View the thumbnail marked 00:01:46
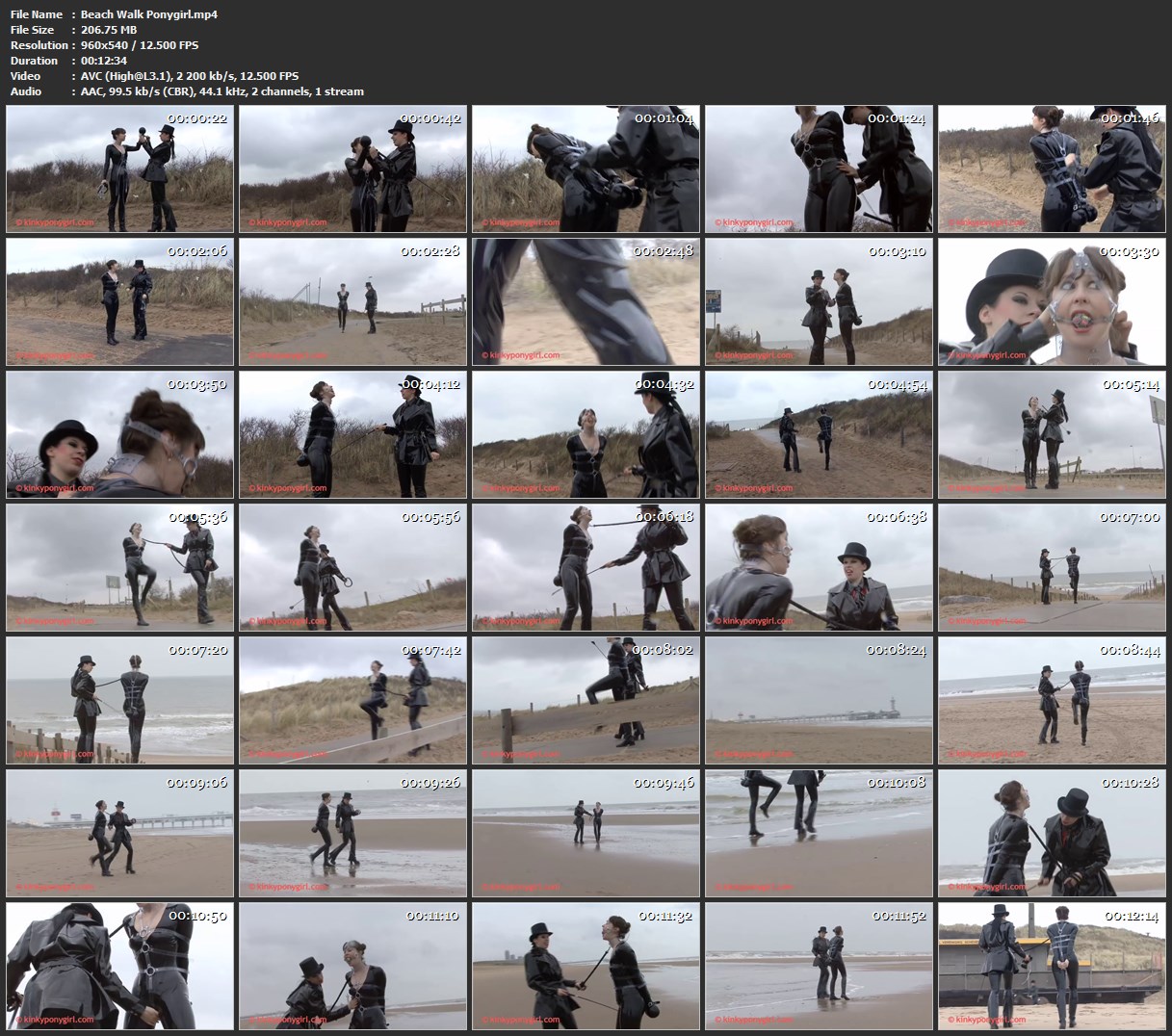 pyautogui.click(x=1053, y=168)
